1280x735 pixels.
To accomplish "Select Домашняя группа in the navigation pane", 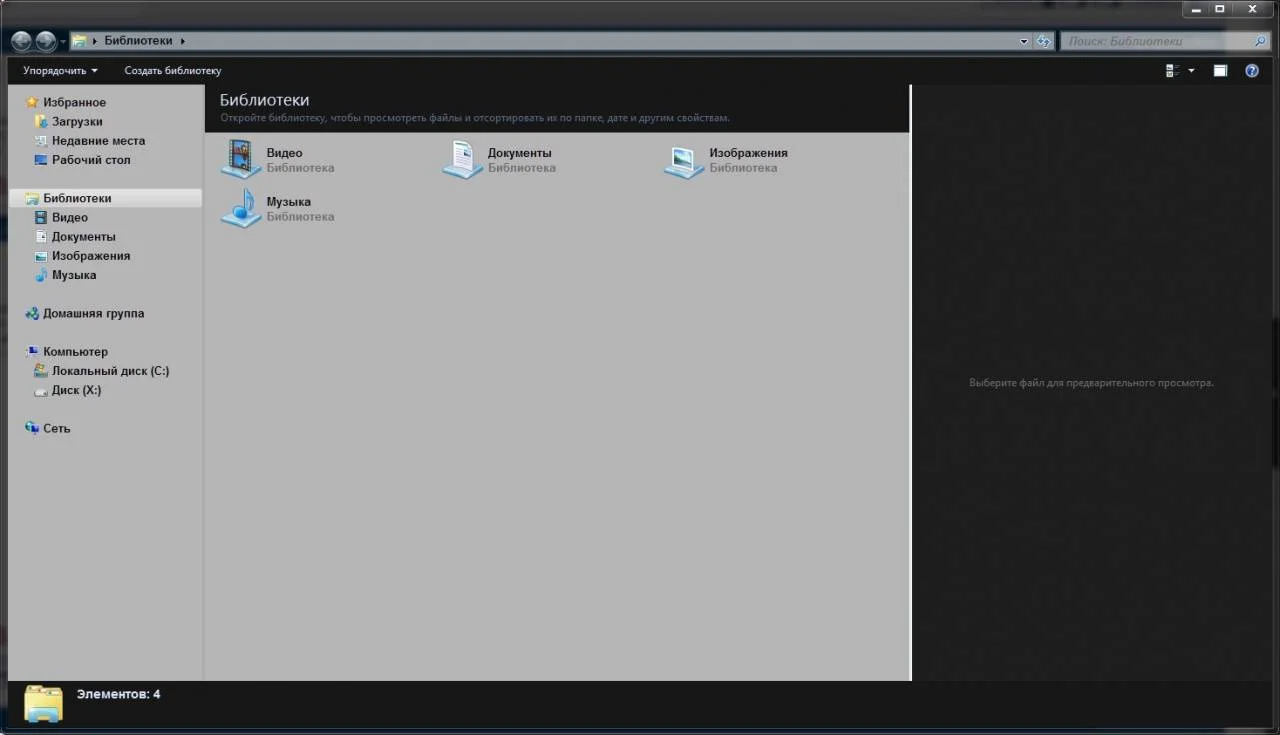I will coord(84,313).
